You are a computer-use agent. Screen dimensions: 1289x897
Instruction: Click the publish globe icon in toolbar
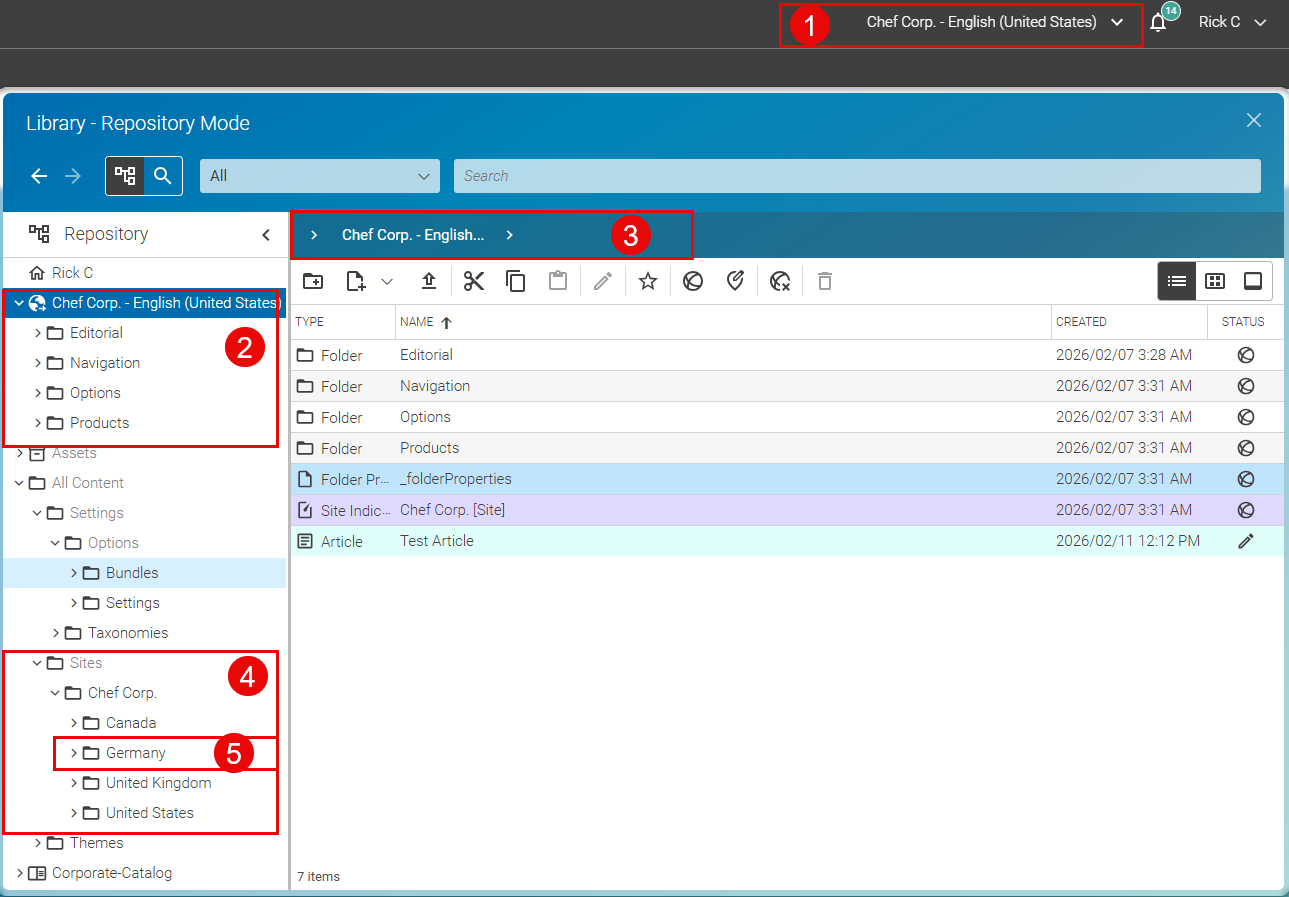pos(692,282)
